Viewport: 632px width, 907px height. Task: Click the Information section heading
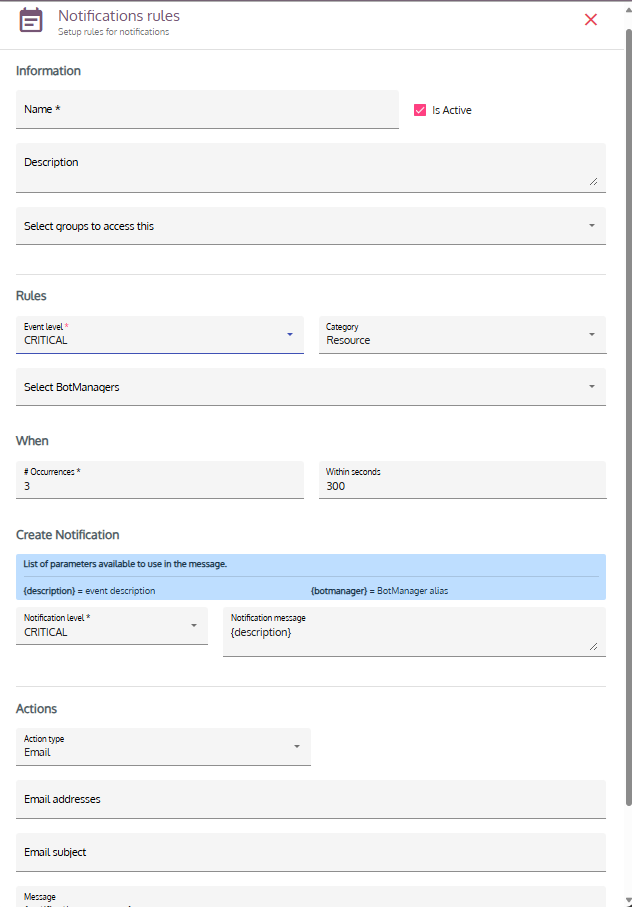(49, 71)
